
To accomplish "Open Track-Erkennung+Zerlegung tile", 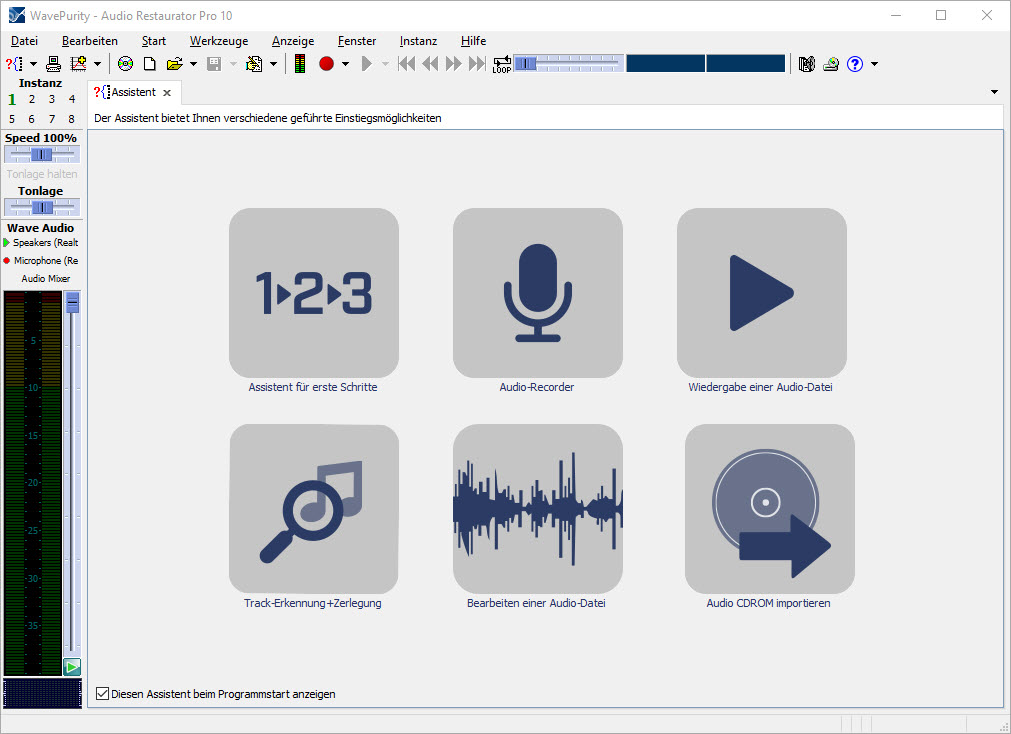I will [x=314, y=508].
